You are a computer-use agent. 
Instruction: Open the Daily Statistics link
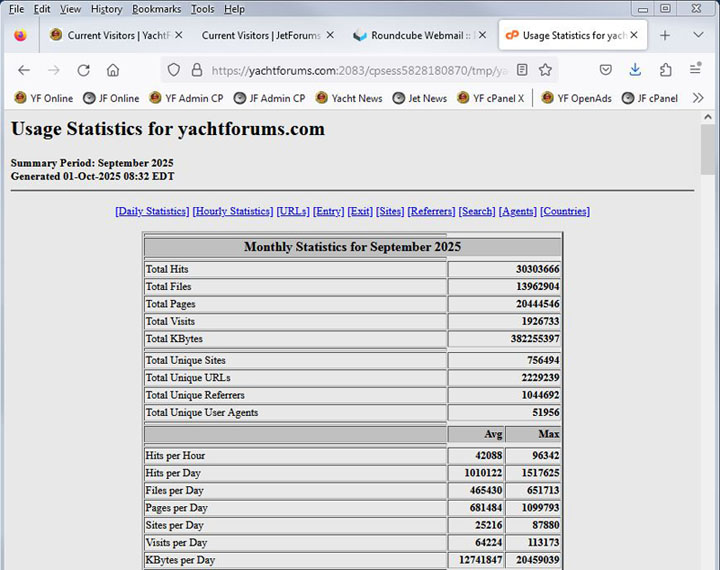point(152,211)
